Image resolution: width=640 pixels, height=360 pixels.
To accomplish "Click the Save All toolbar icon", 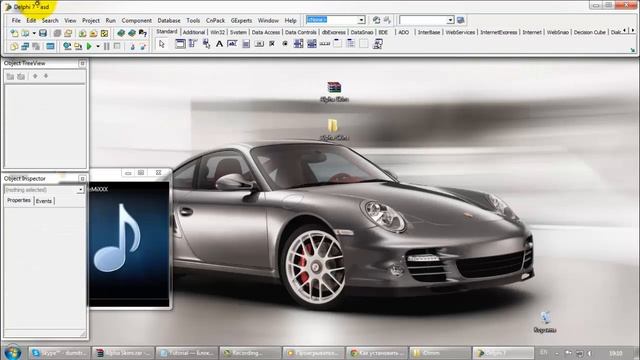I will tap(57, 33).
